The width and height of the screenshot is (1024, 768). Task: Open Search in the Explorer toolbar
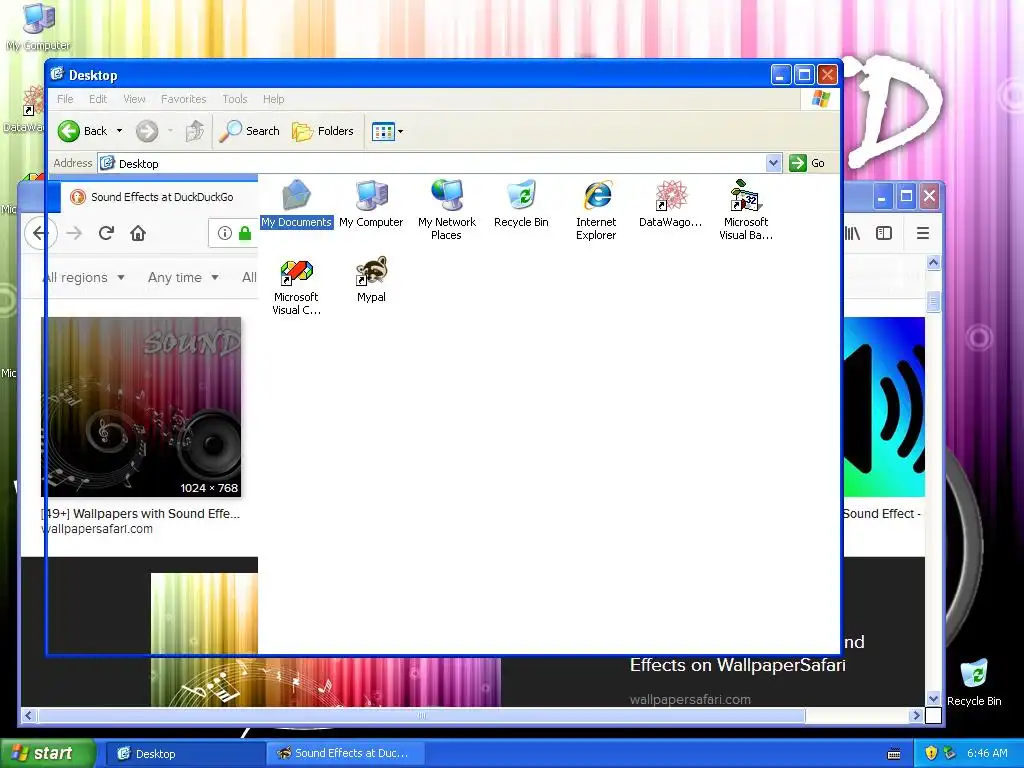[x=249, y=131]
